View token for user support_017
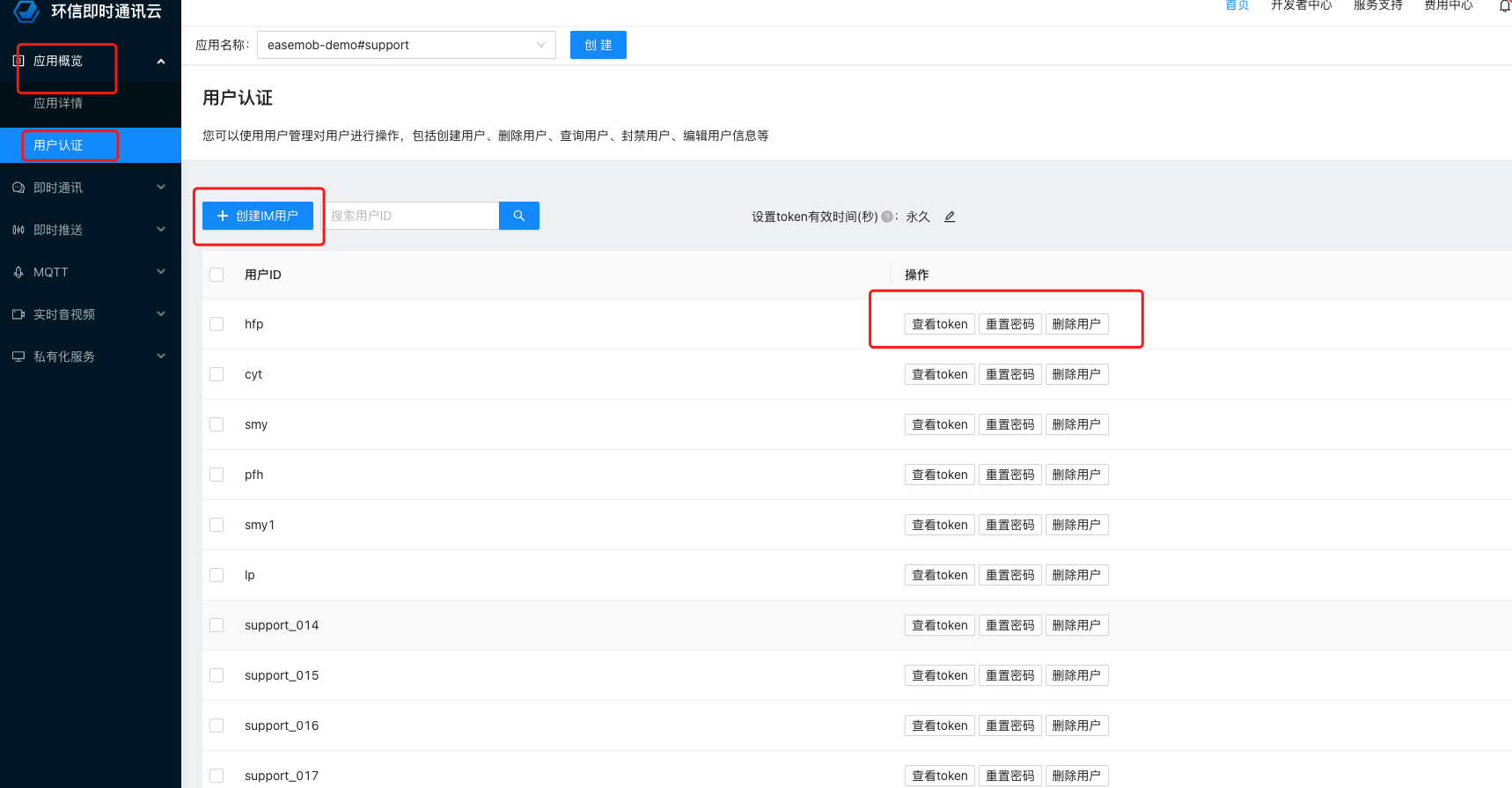This screenshot has width=1512, height=788. 940,776
